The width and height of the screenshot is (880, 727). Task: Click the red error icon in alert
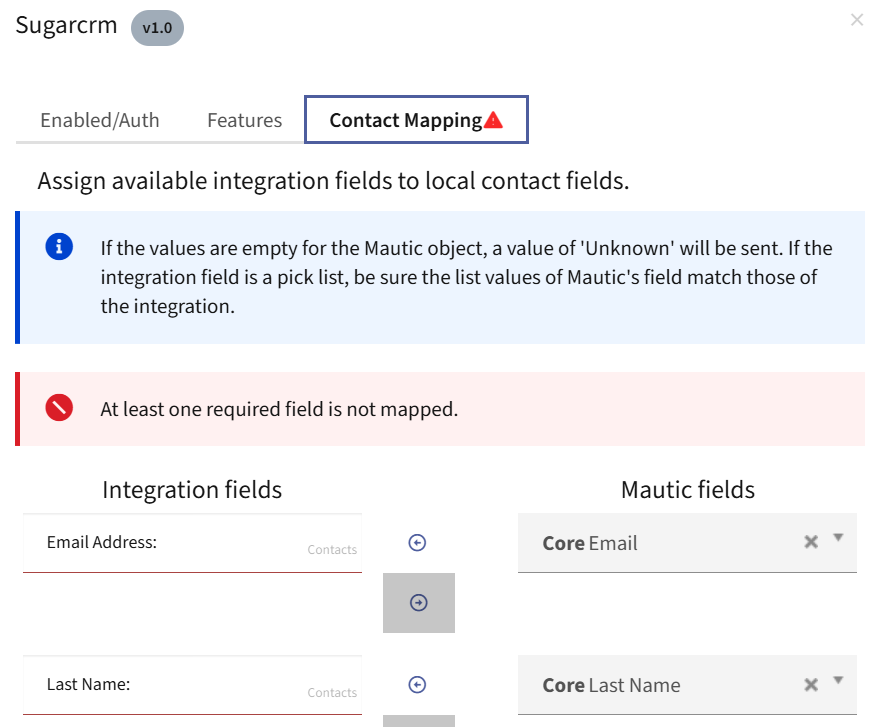(x=59, y=408)
